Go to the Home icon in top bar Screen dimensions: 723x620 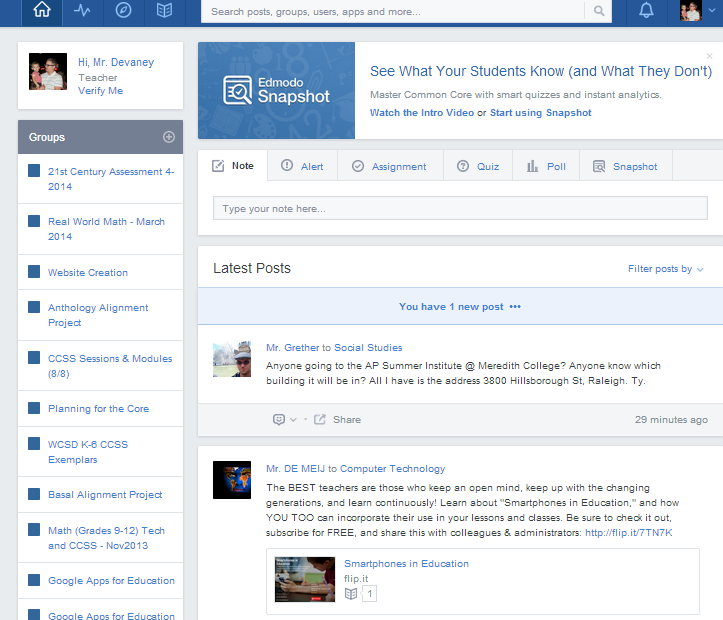tap(42, 10)
